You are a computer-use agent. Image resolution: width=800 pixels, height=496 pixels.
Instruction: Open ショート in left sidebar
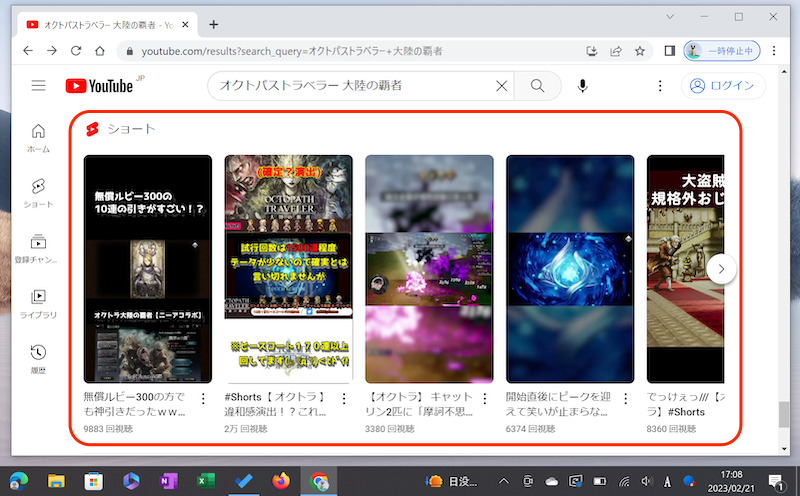[38, 193]
